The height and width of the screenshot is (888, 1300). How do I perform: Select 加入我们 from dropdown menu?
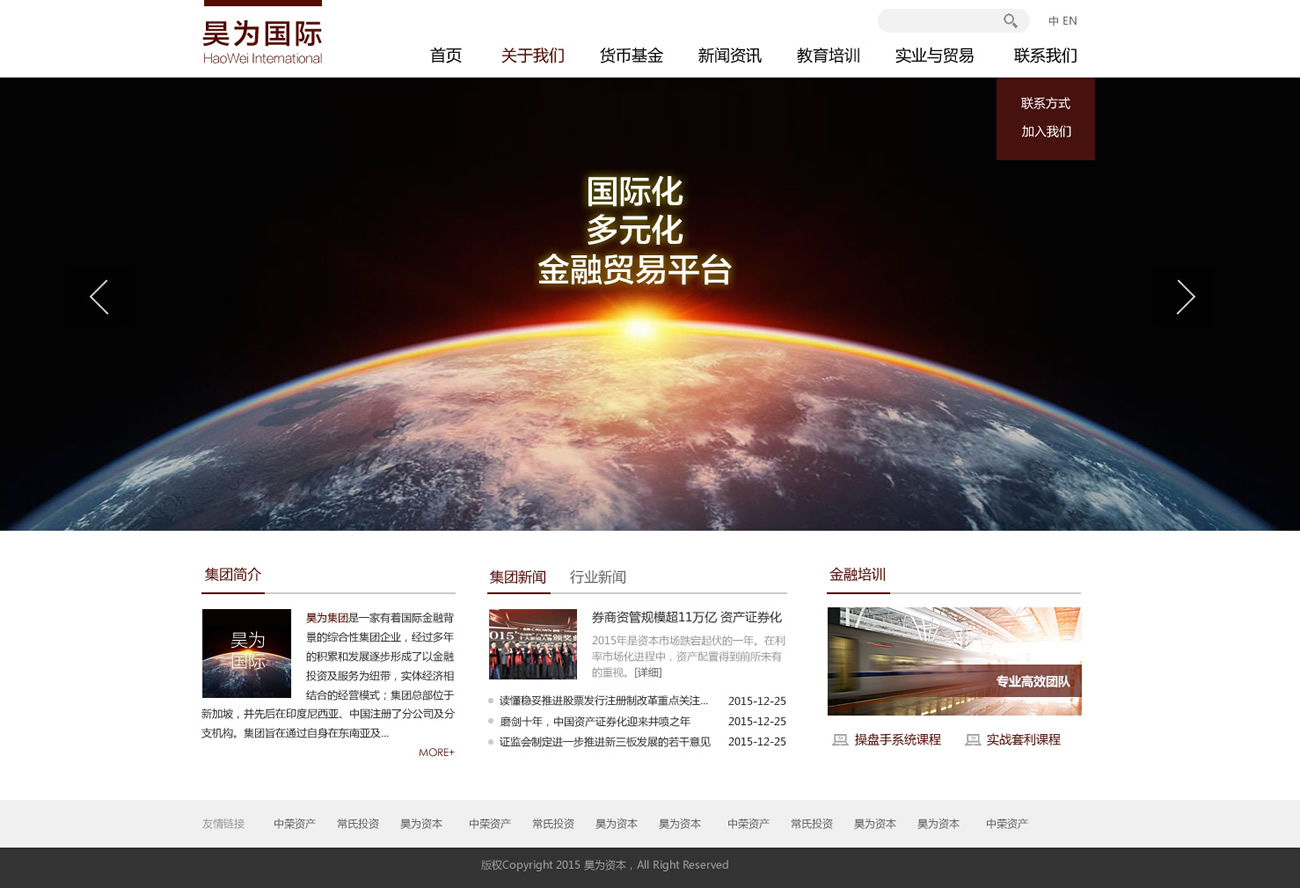pyautogui.click(x=1045, y=131)
